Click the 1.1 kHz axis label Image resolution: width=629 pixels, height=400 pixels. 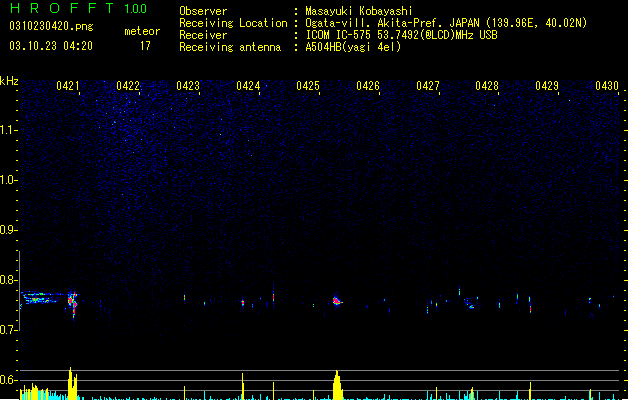pyautogui.click(x=9, y=131)
